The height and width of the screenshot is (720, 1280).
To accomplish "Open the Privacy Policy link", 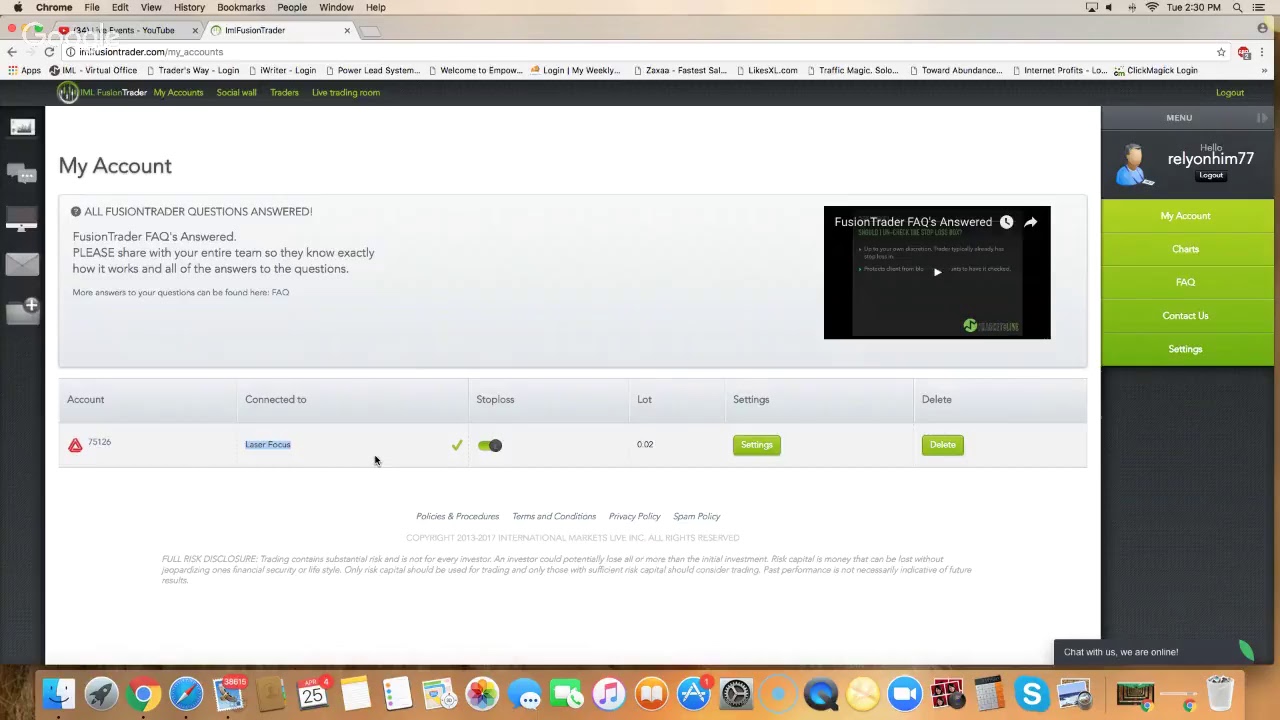I will (x=634, y=517).
